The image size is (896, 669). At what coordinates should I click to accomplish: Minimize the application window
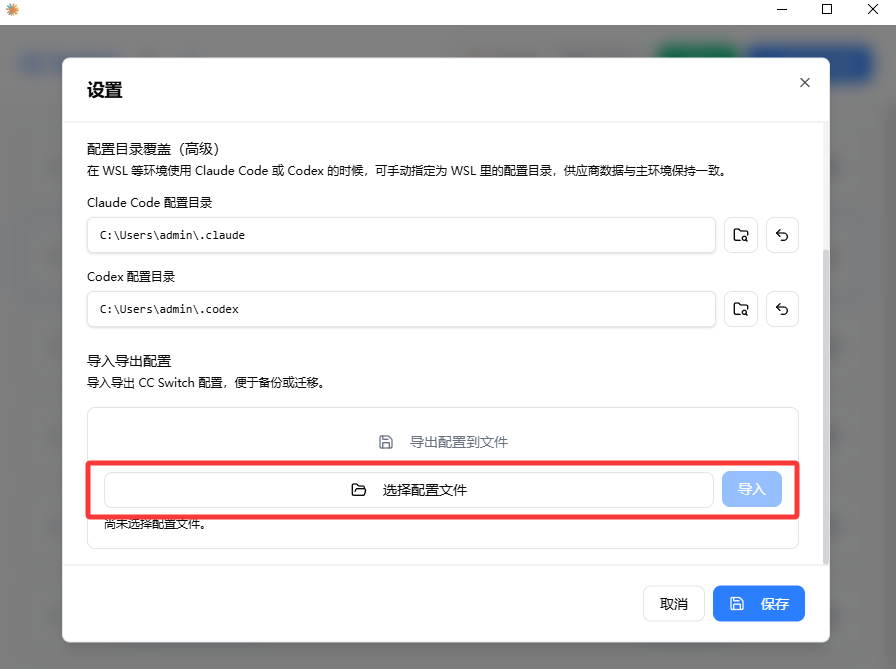click(780, 10)
